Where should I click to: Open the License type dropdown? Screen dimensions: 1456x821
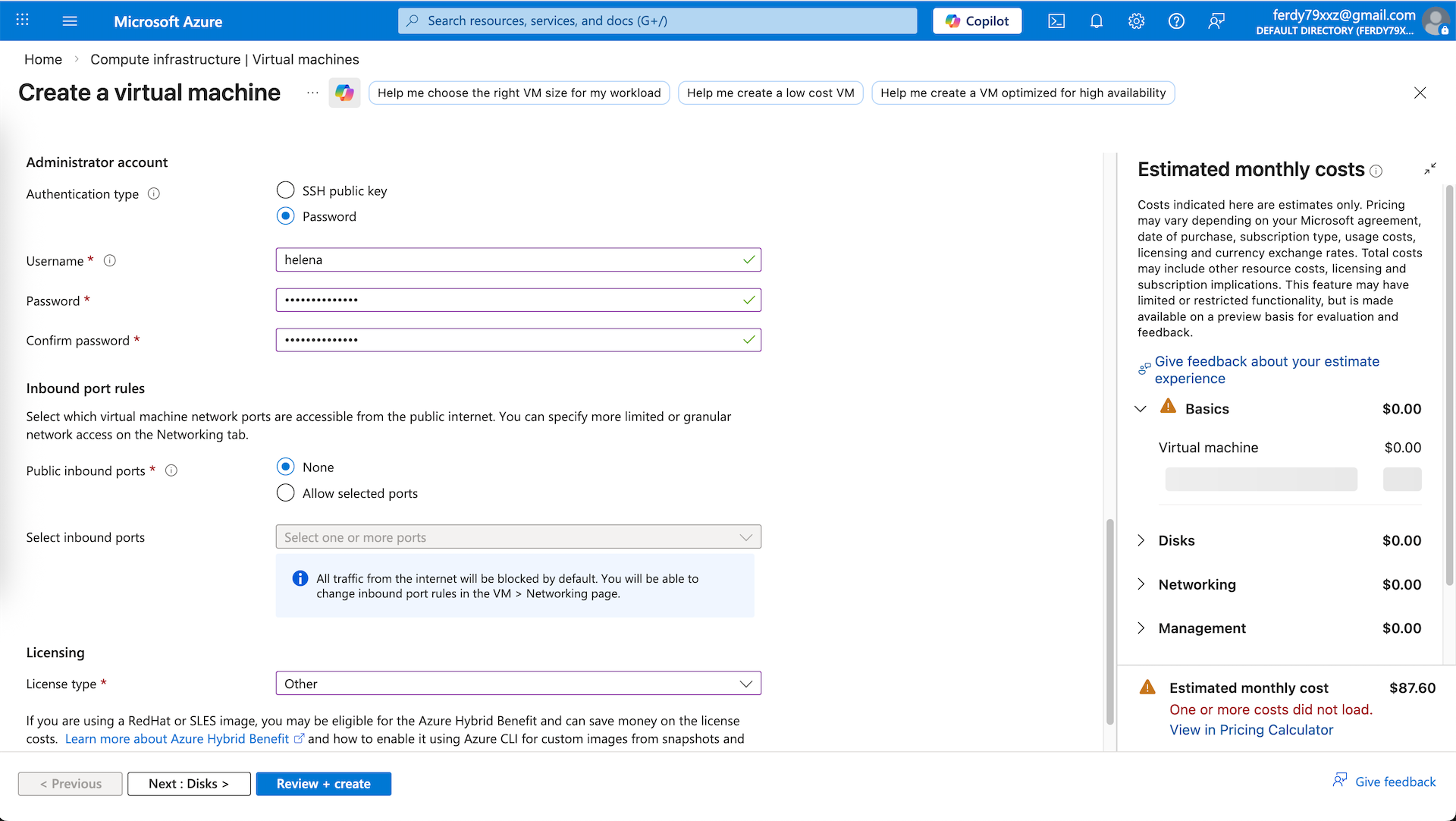518,683
